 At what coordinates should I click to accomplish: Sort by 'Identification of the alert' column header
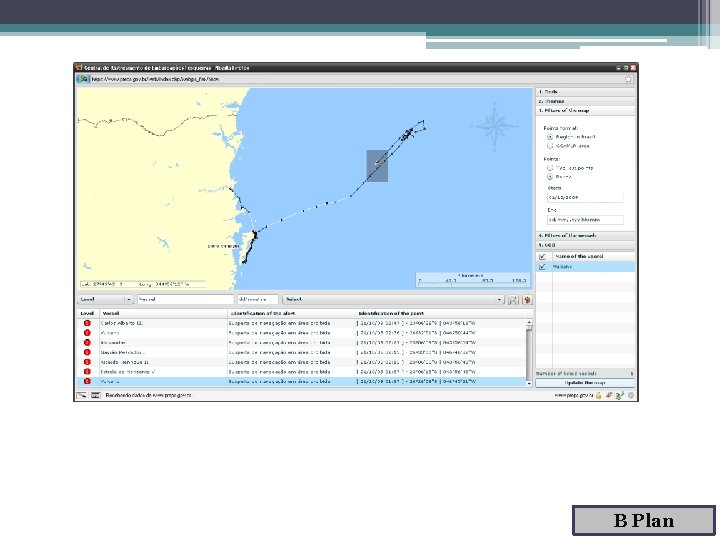(292, 313)
